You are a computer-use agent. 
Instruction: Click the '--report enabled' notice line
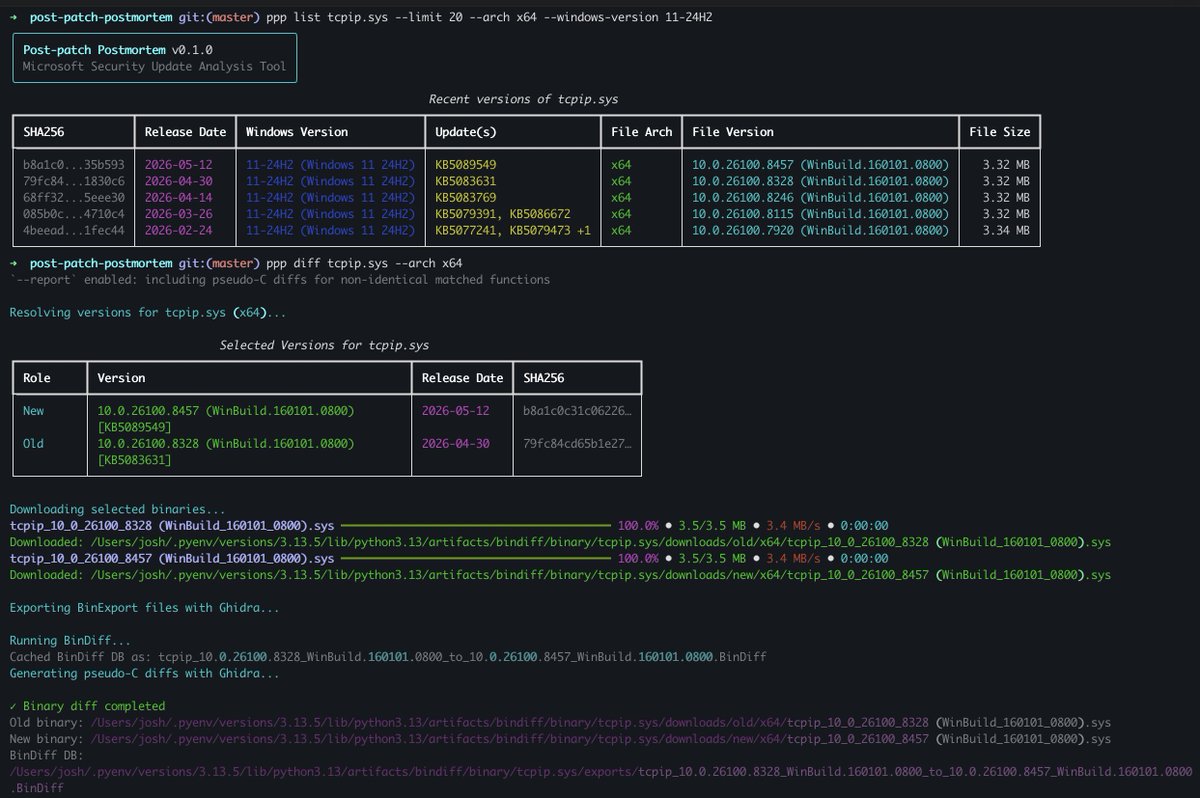[x=279, y=280]
